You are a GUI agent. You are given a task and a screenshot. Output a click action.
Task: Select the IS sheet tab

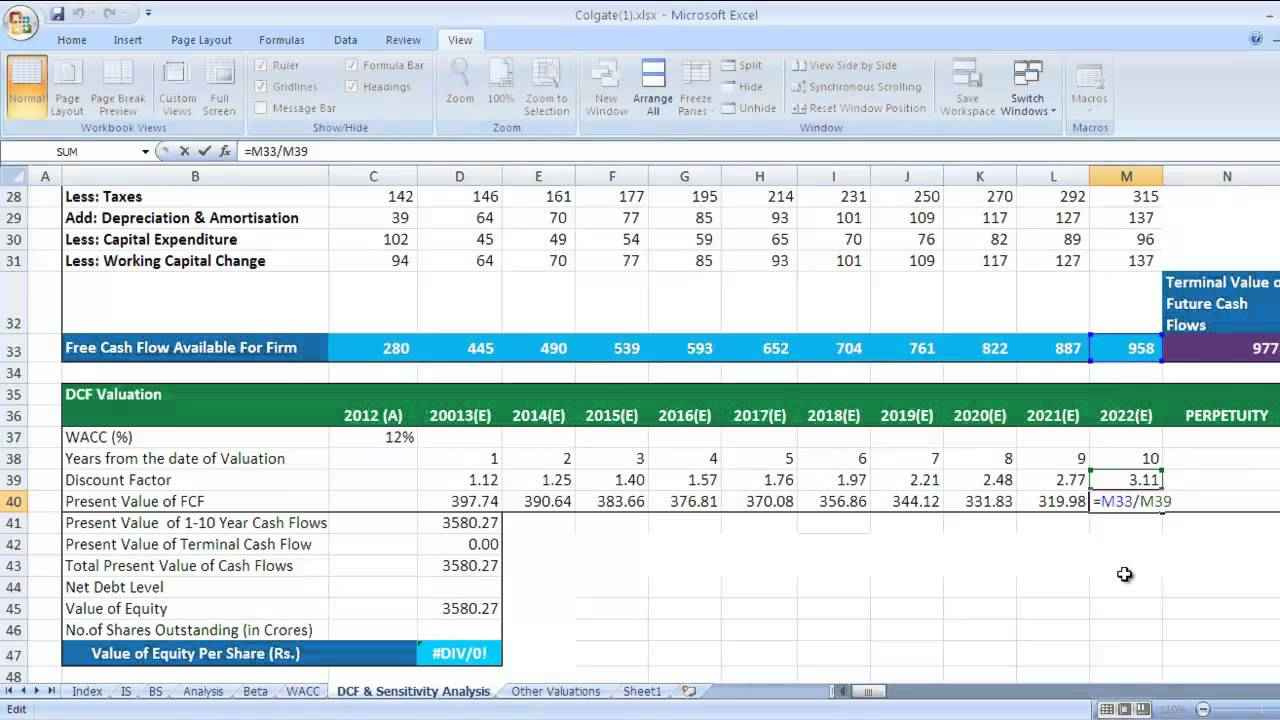[x=125, y=691]
